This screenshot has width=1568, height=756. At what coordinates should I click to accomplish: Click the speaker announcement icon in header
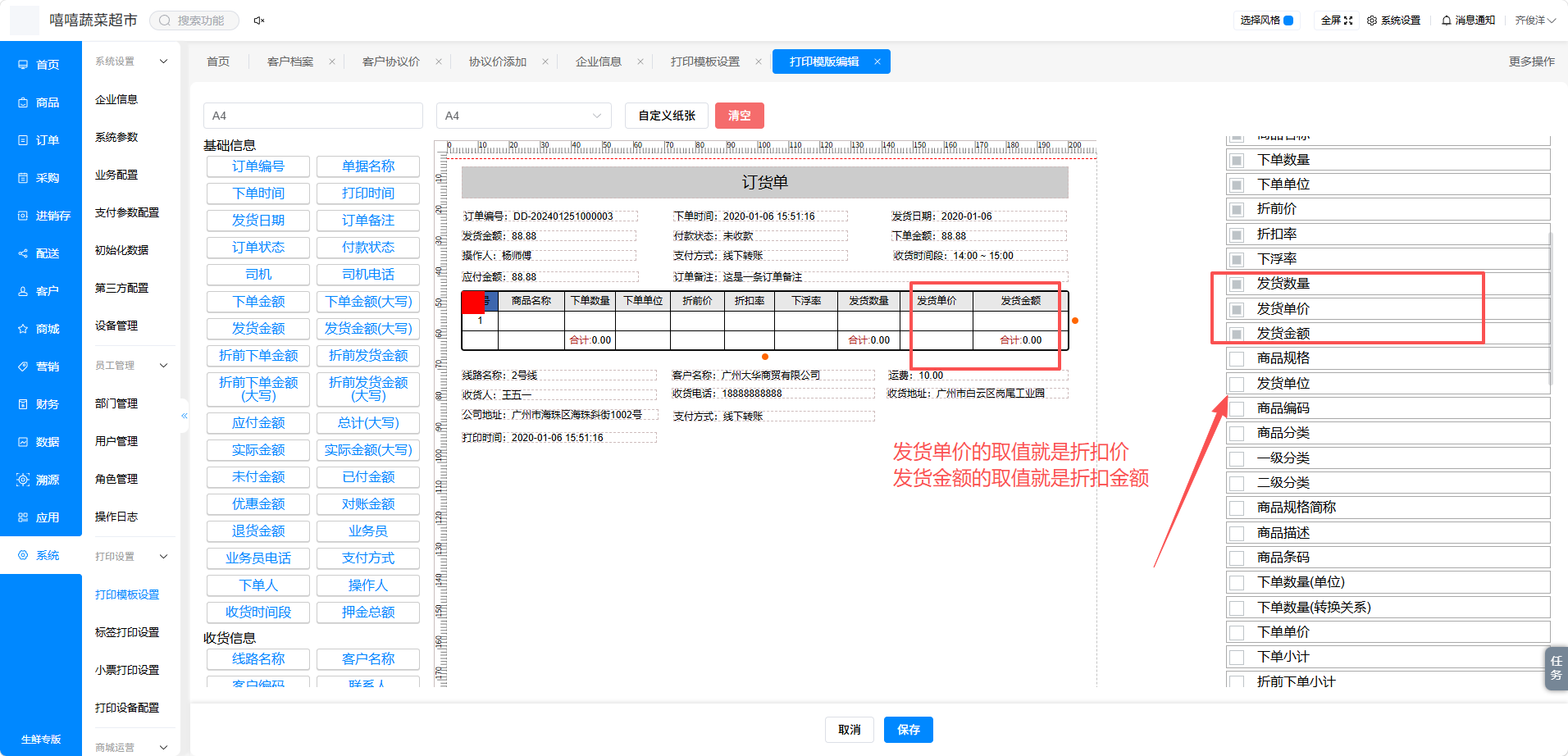(x=259, y=20)
